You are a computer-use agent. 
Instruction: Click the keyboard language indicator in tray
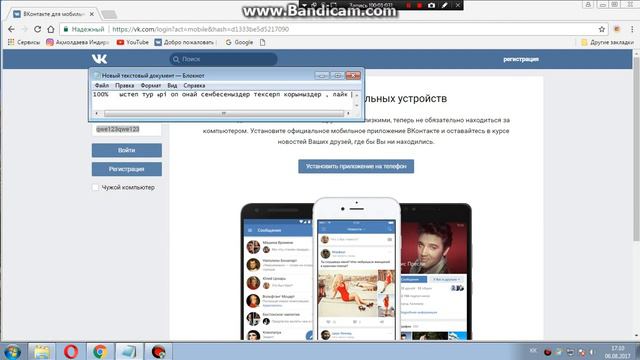[533, 351]
